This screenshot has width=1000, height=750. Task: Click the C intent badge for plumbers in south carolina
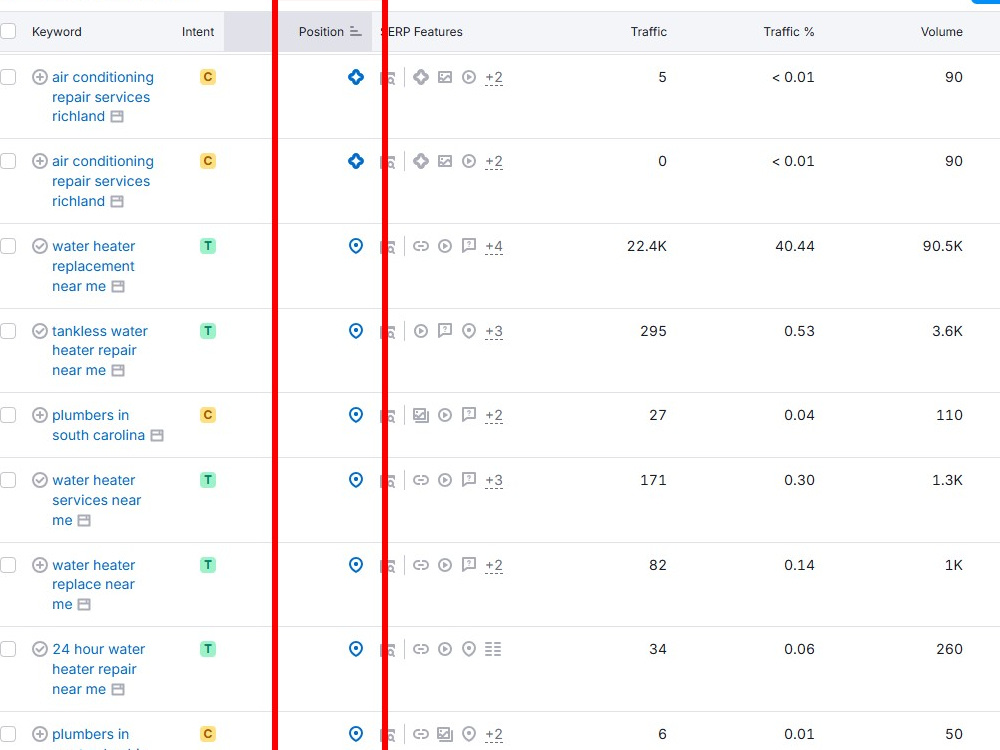tap(208, 415)
